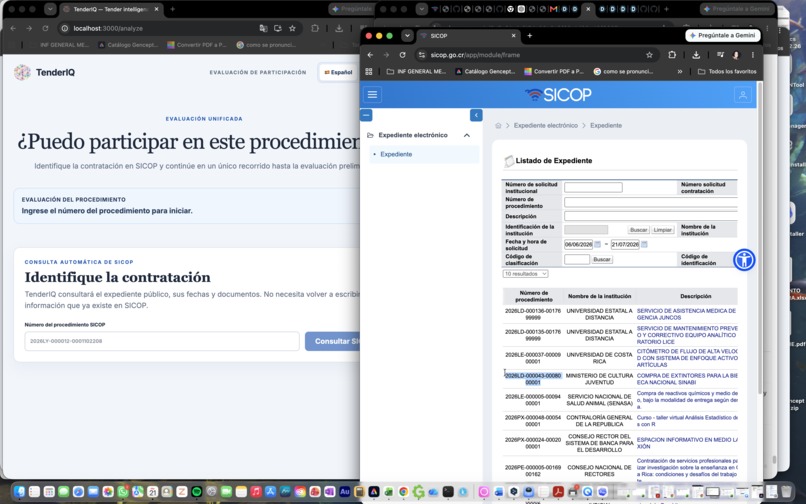Click 'Expediente electrónico' in the breadcrumb
The height and width of the screenshot is (504, 806).
coord(545,125)
